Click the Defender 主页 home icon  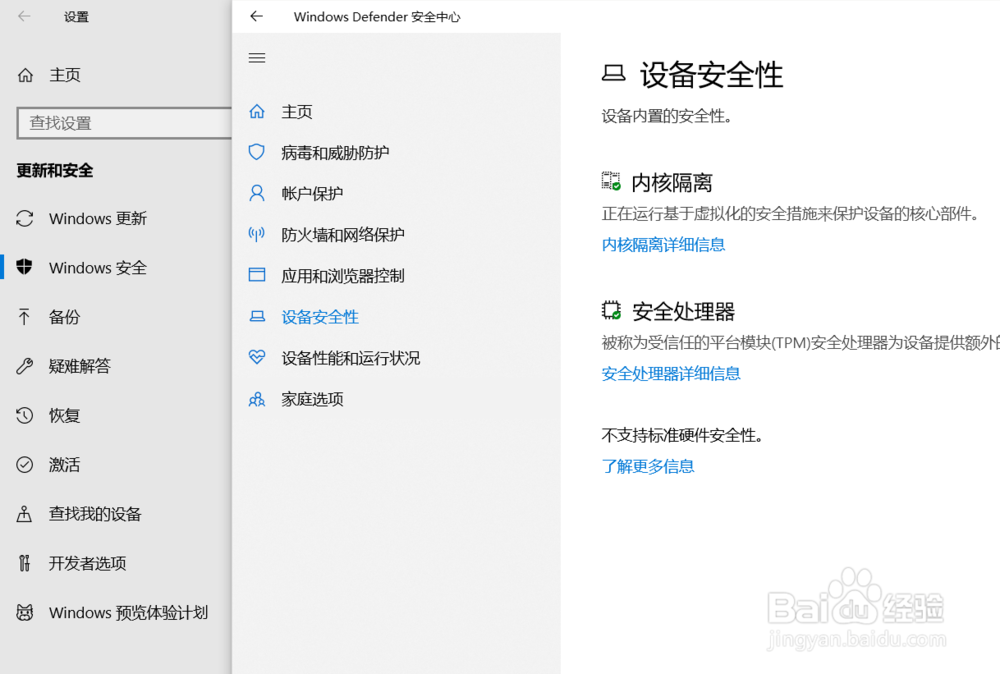coord(257,112)
